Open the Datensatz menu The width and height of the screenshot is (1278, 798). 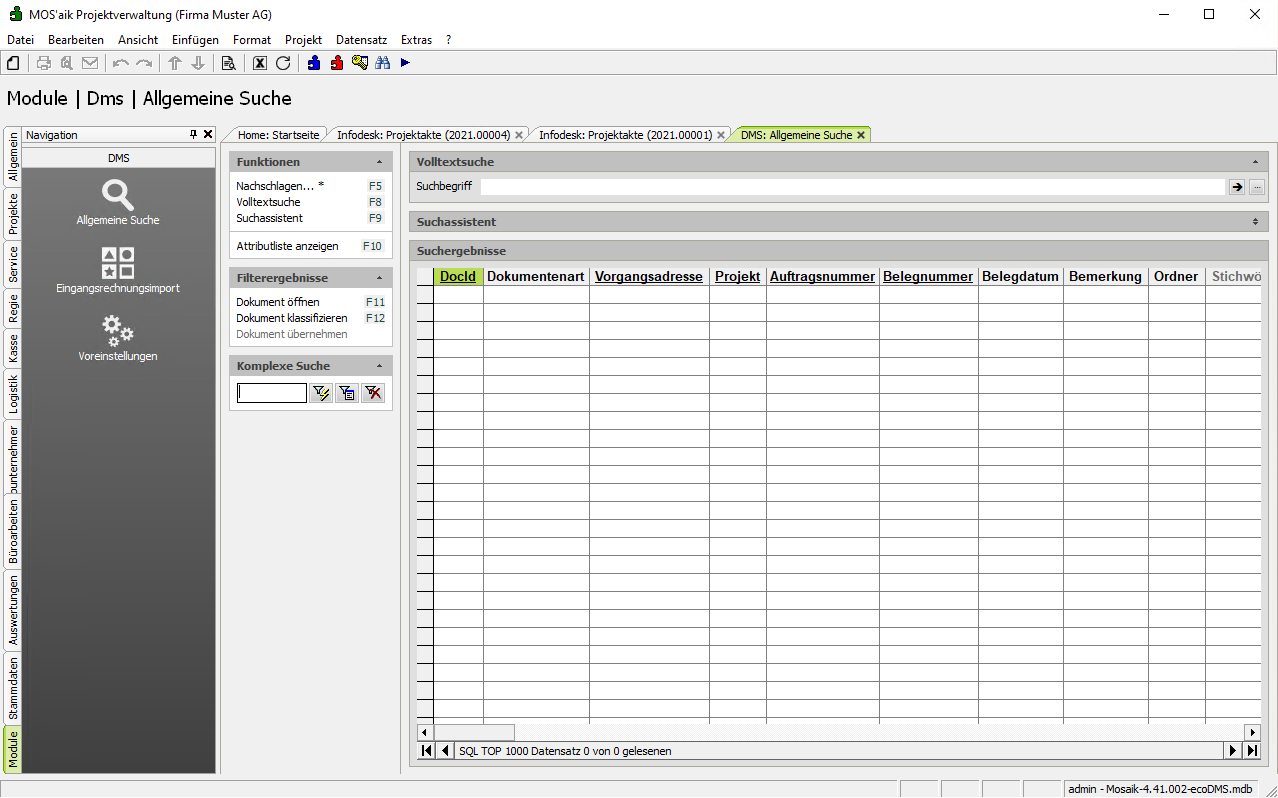click(361, 40)
